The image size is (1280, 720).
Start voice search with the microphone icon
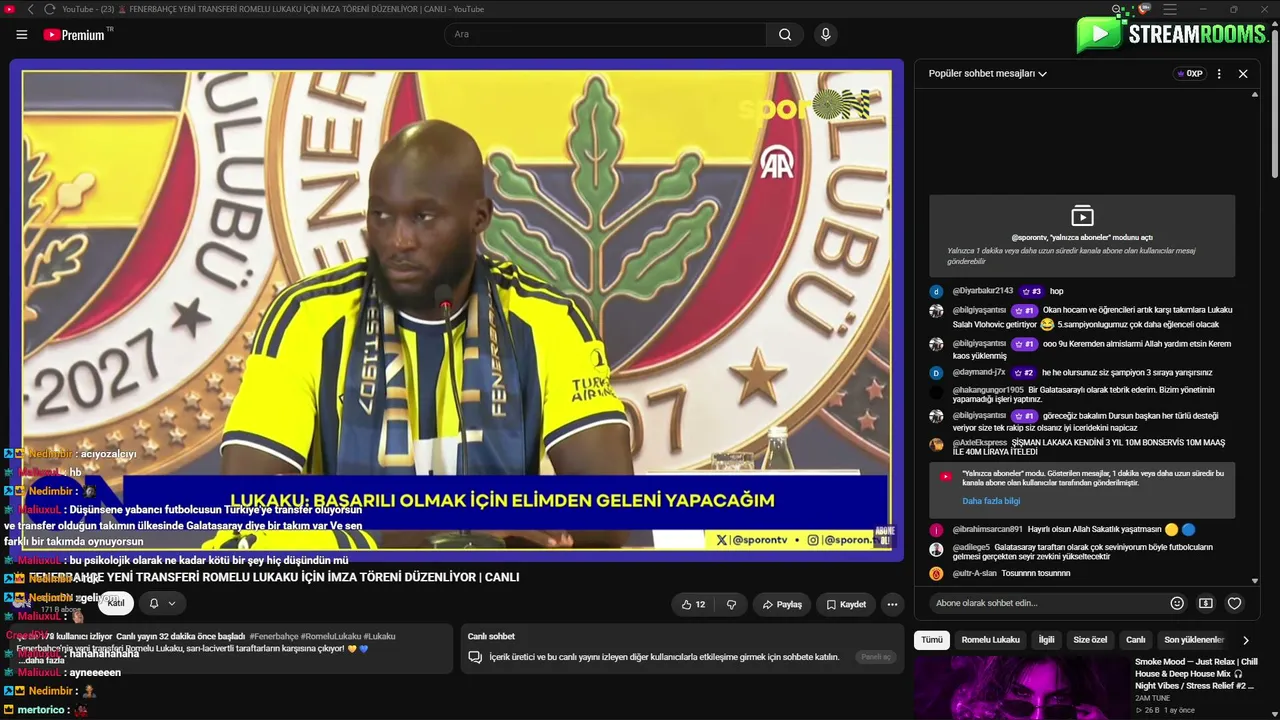tap(825, 34)
